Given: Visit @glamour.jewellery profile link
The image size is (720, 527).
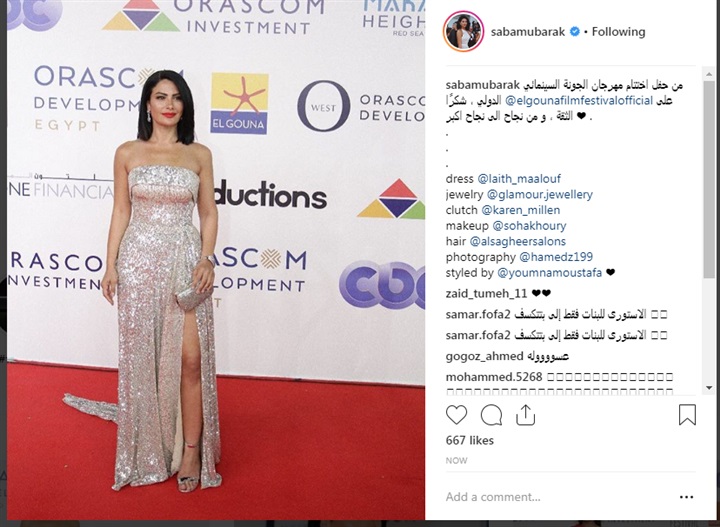Looking at the screenshot, I should pyautogui.click(x=540, y=194).
